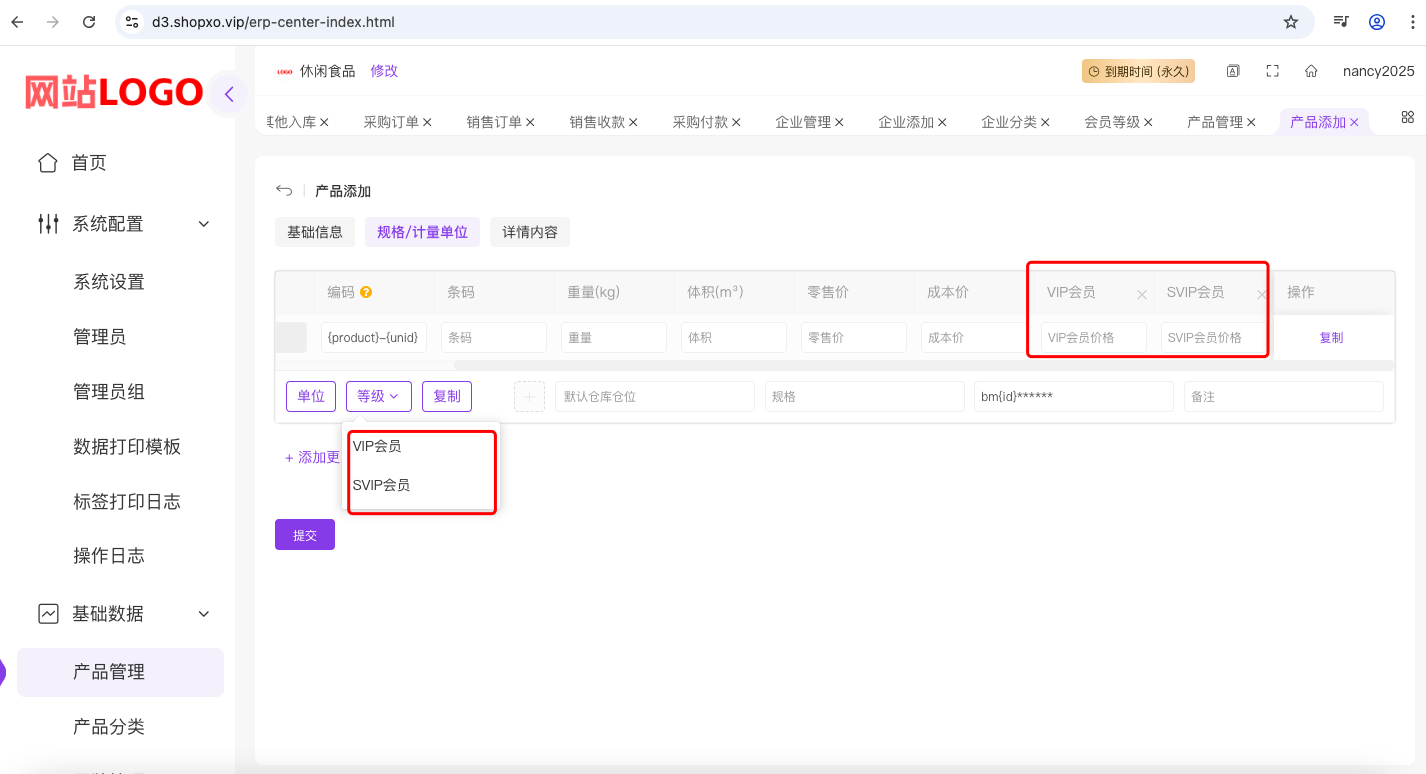1426x774 pixels.
Task: Click the 修改 link next to 休闲食品
Action: [384, 71]
